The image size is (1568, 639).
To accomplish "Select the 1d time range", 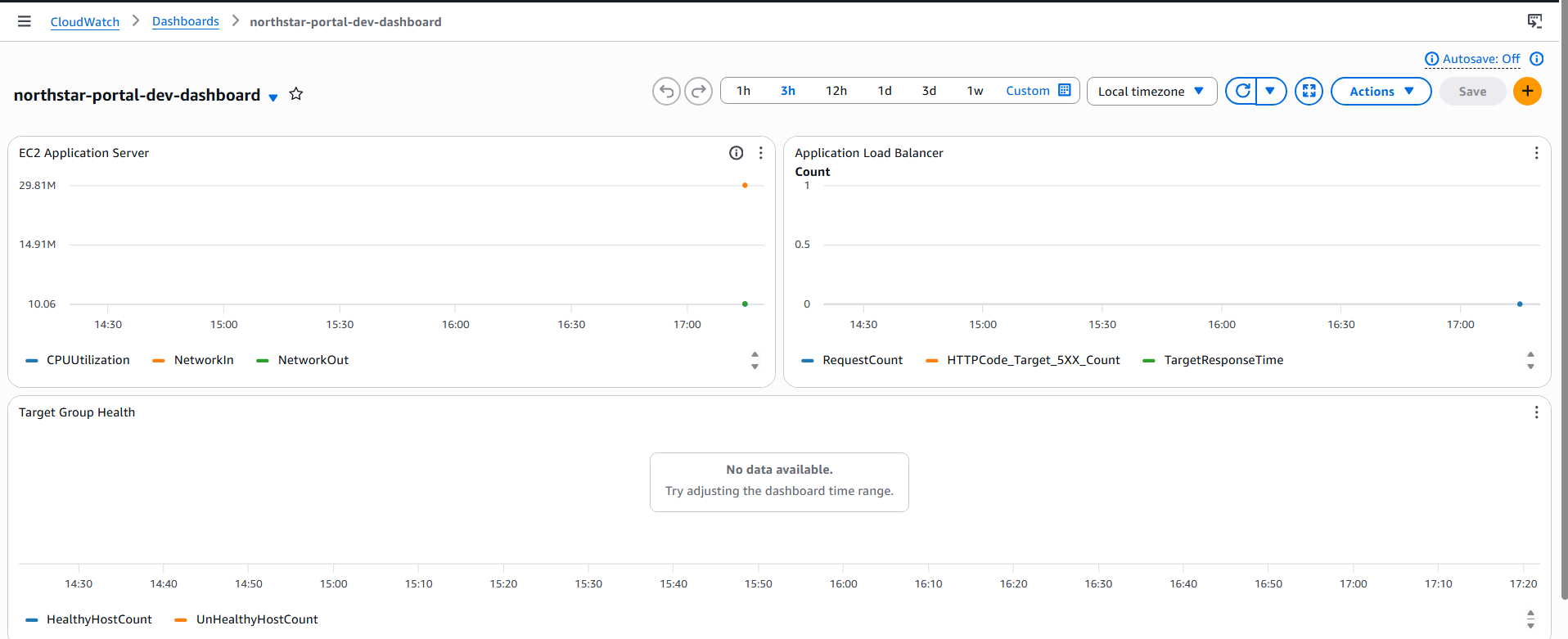I will 885,91.
